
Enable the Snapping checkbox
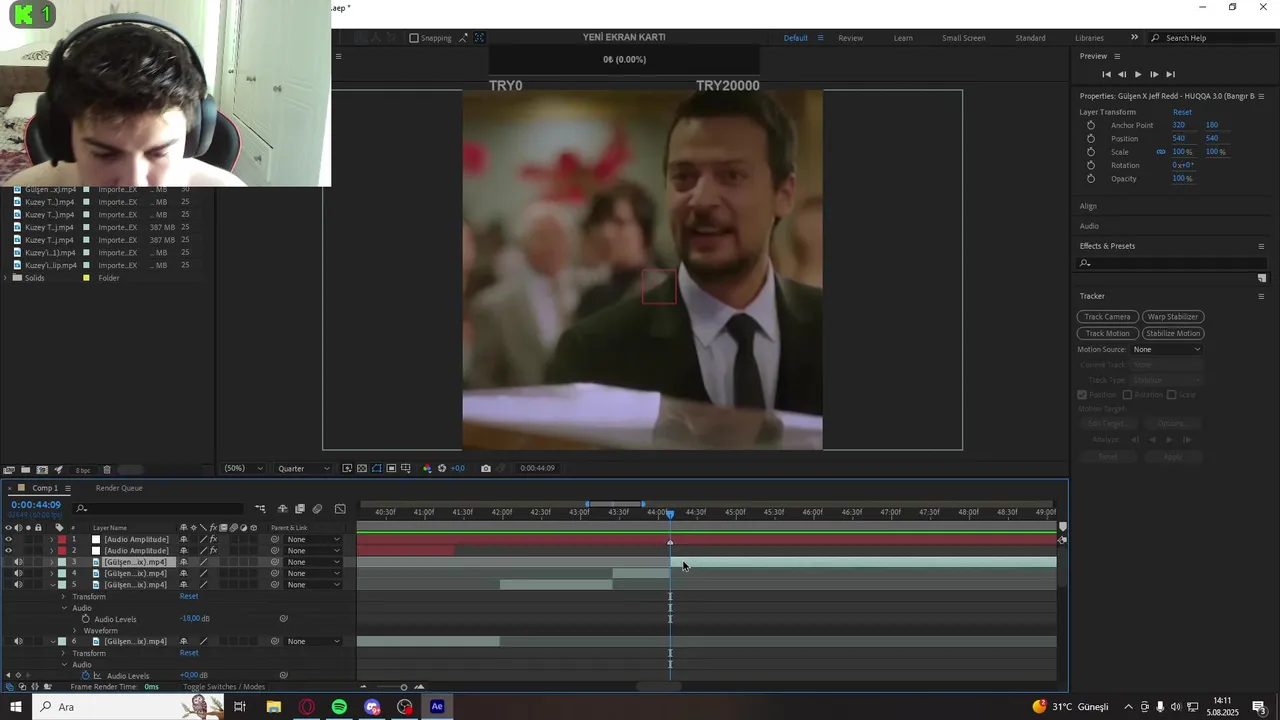414,38
